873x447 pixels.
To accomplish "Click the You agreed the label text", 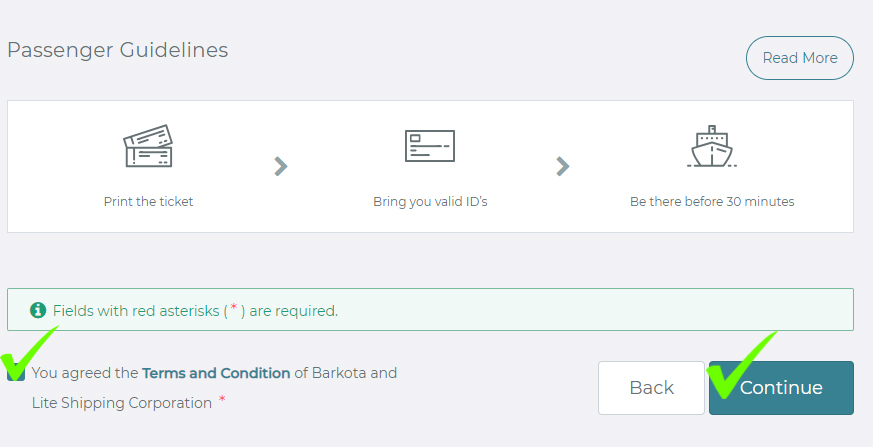I will coord(85,373).
